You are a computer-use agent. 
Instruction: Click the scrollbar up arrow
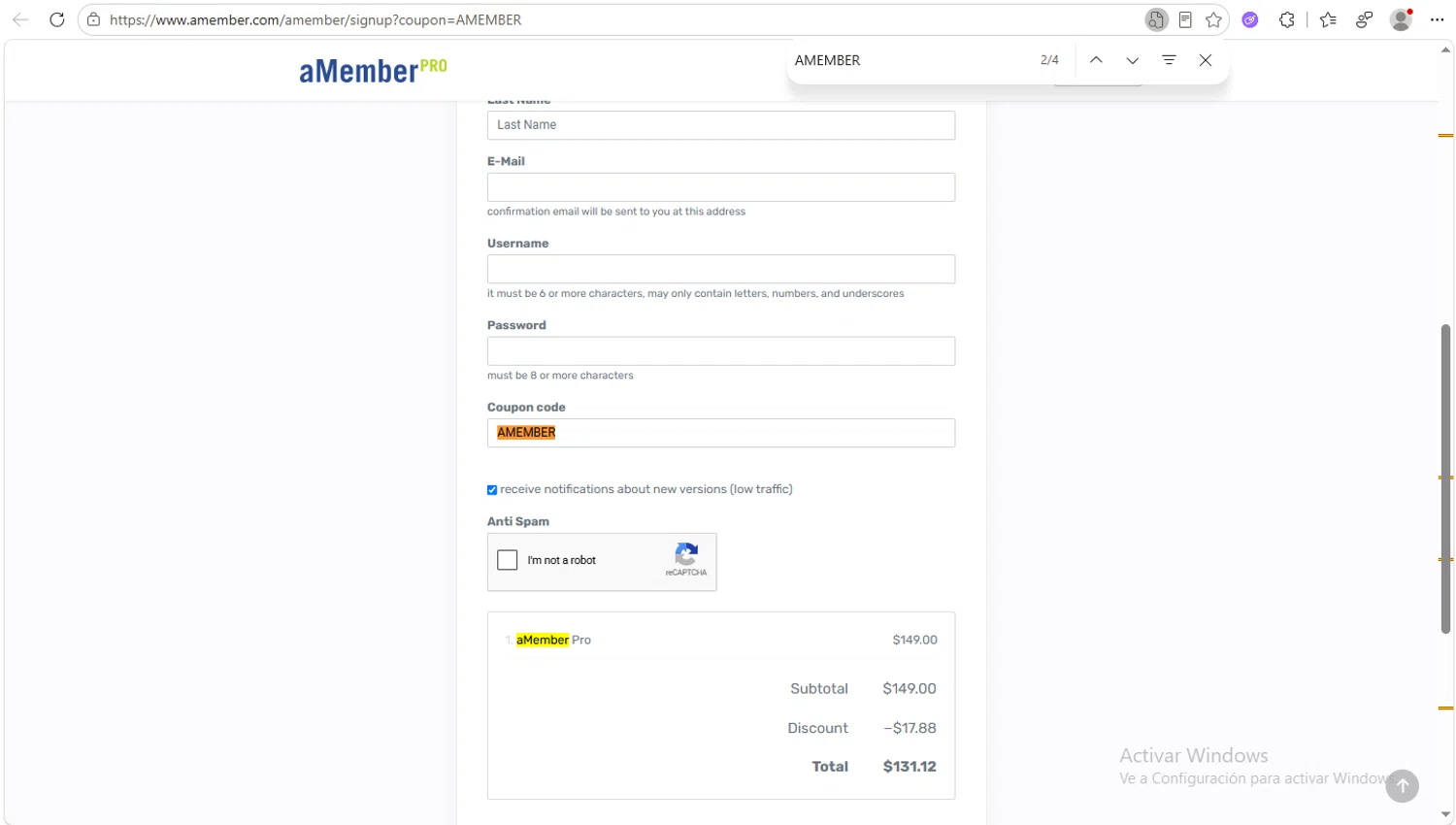[1445, 49]
